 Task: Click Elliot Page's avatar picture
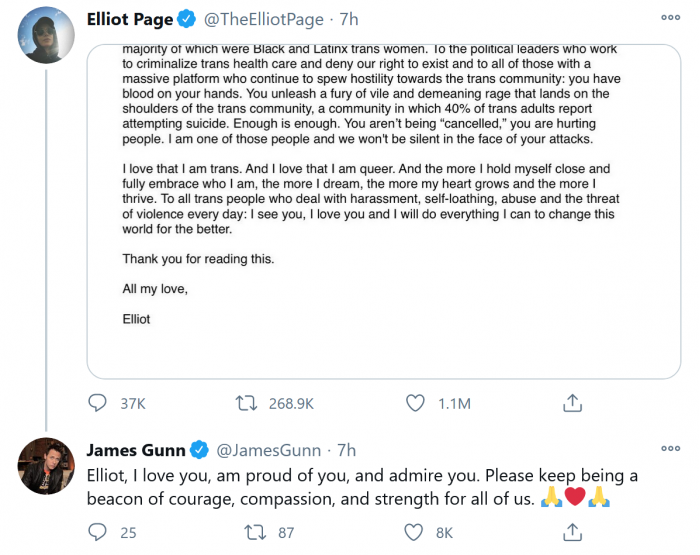pyautogui.click(x=46, y=32)
